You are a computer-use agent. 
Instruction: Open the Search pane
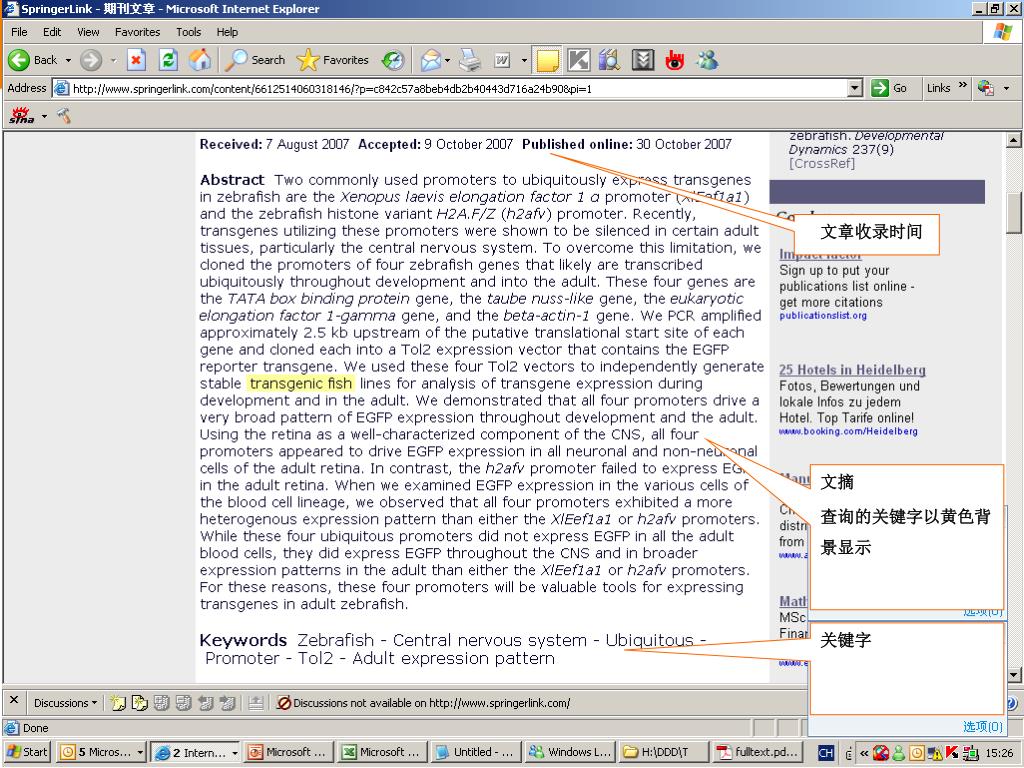pyautogui.click(x=255, y=60)
